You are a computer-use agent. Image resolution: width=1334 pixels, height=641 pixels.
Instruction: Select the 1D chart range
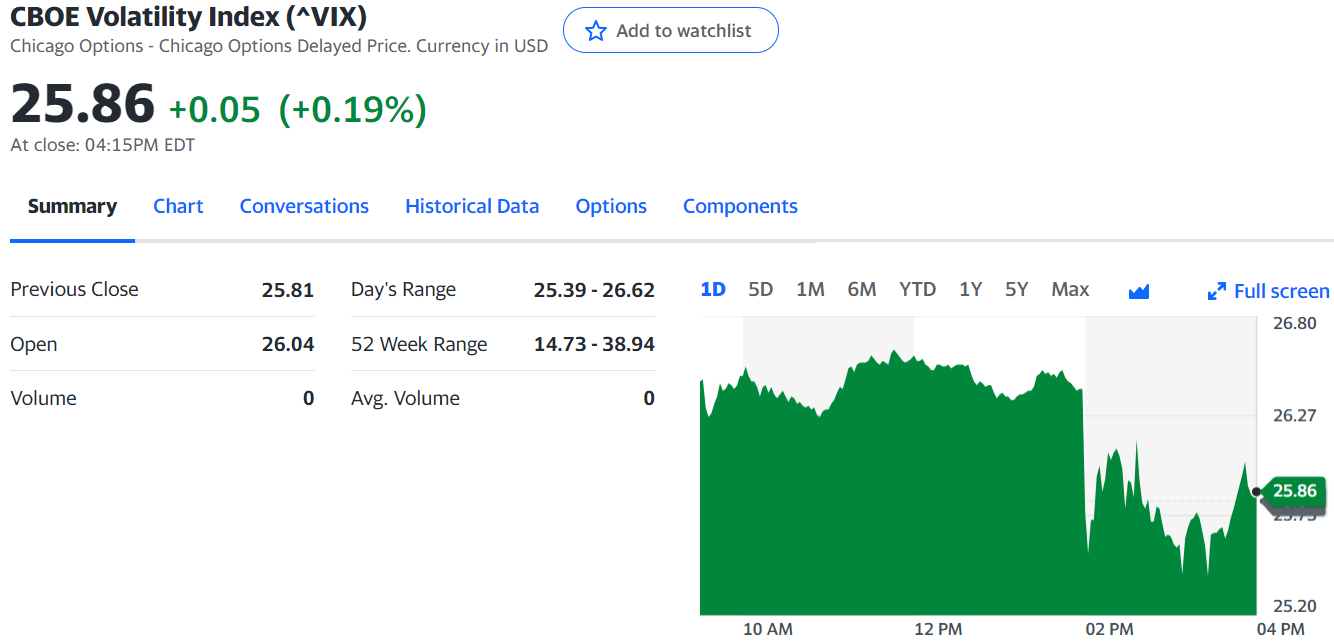[x=713, y=290]
